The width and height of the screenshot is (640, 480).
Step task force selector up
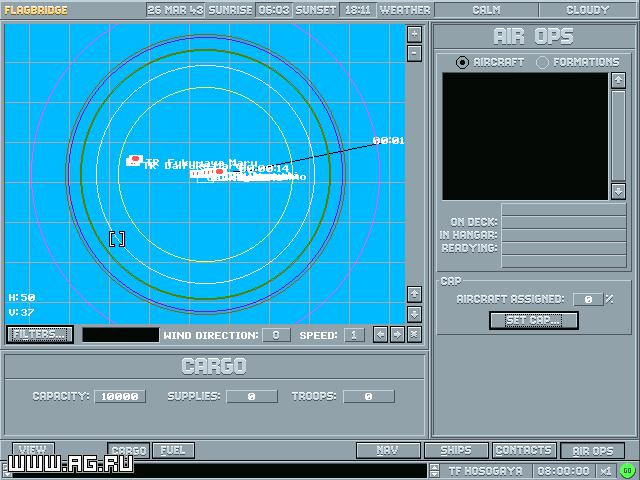pos(434,467)
